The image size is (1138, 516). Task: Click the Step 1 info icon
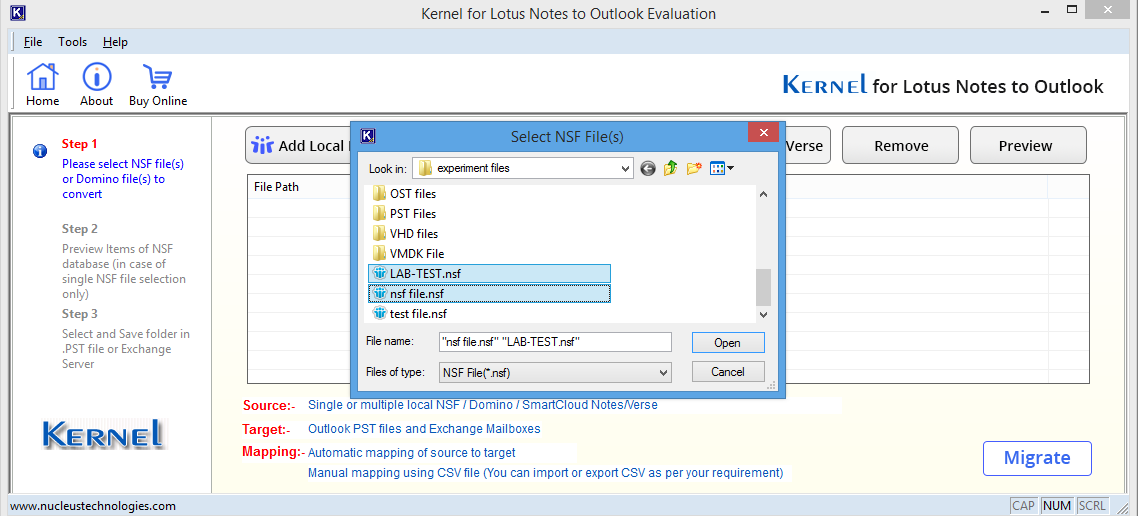[x=40, y=151]
